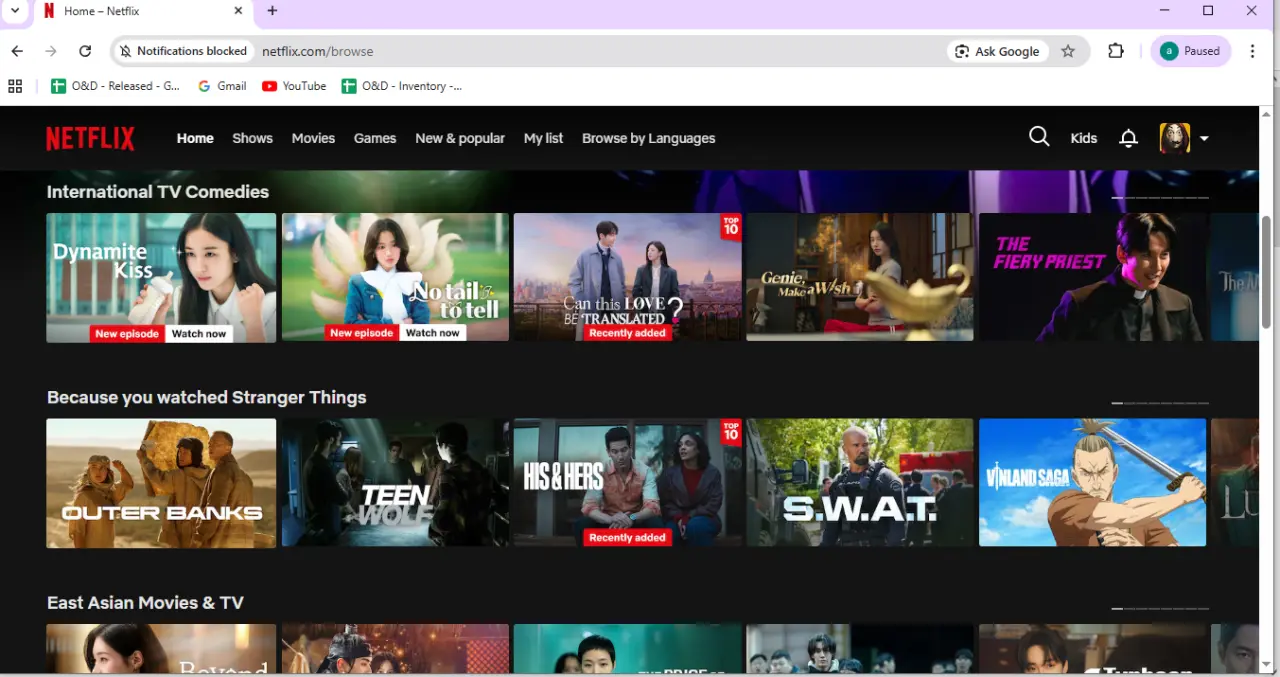Viewport: 1280px width, 677px height.
Task: Open Browse by Languages
Action: click(x=649, y=138)
